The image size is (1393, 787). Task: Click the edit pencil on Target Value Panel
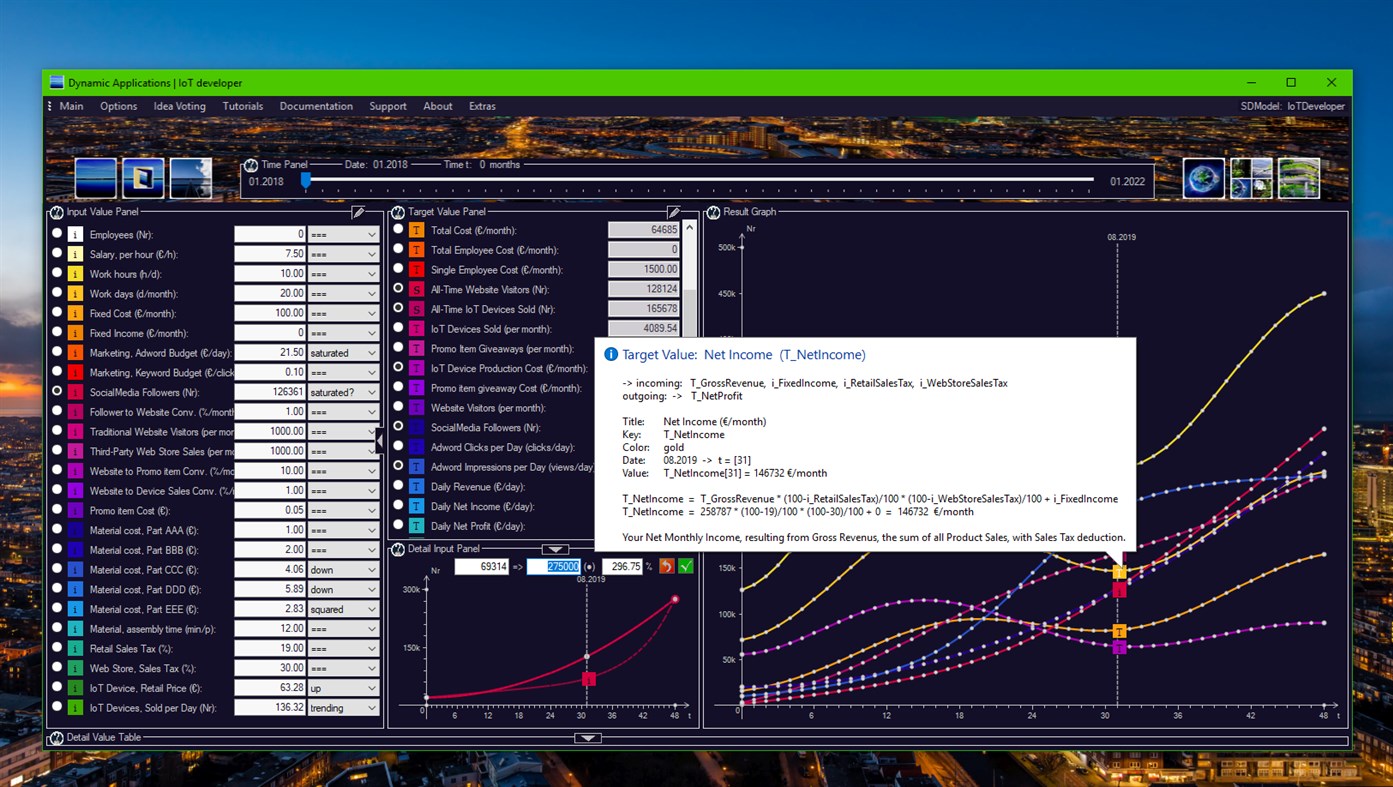(672, 211)
